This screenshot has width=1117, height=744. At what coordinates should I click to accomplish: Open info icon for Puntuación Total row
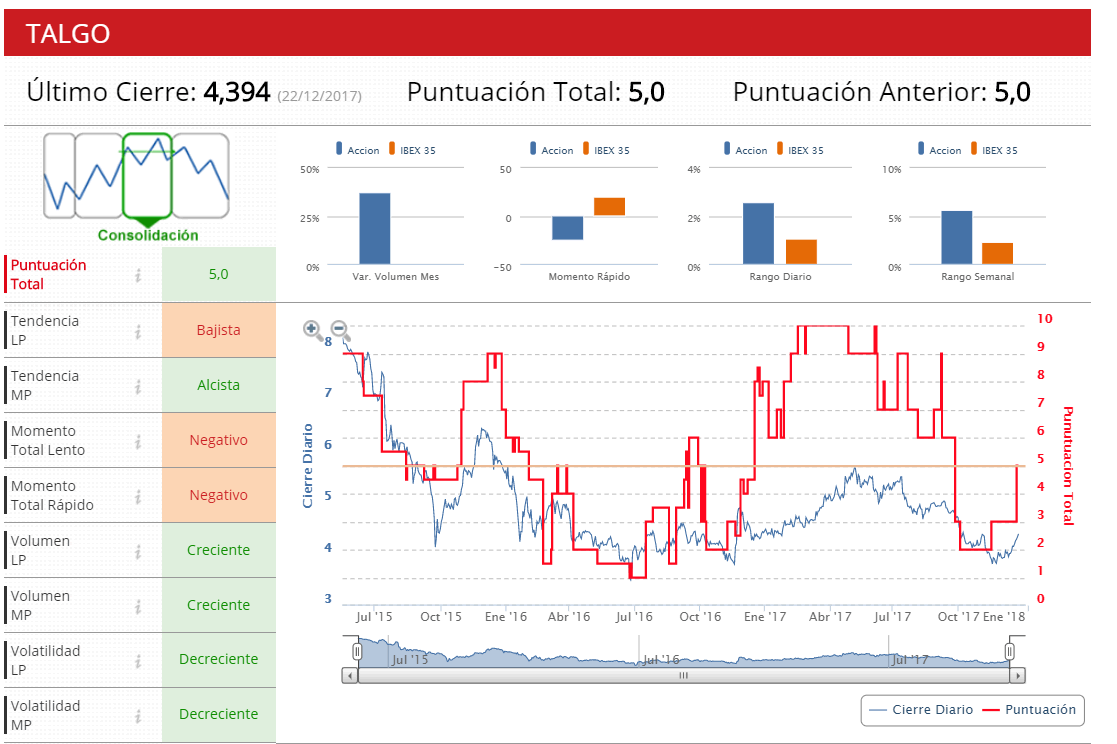[138, 274]
